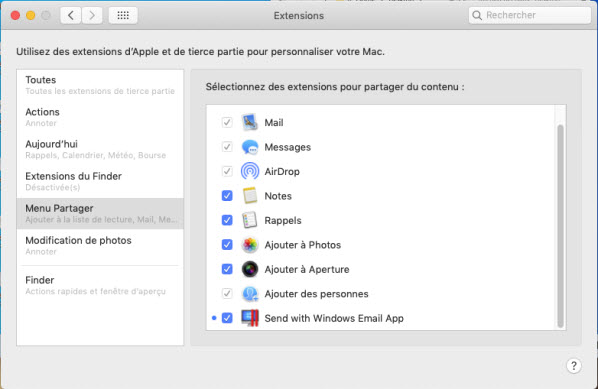Click the Aperture app icon
This screenshot has height=389, width=598.
point(250,269)
